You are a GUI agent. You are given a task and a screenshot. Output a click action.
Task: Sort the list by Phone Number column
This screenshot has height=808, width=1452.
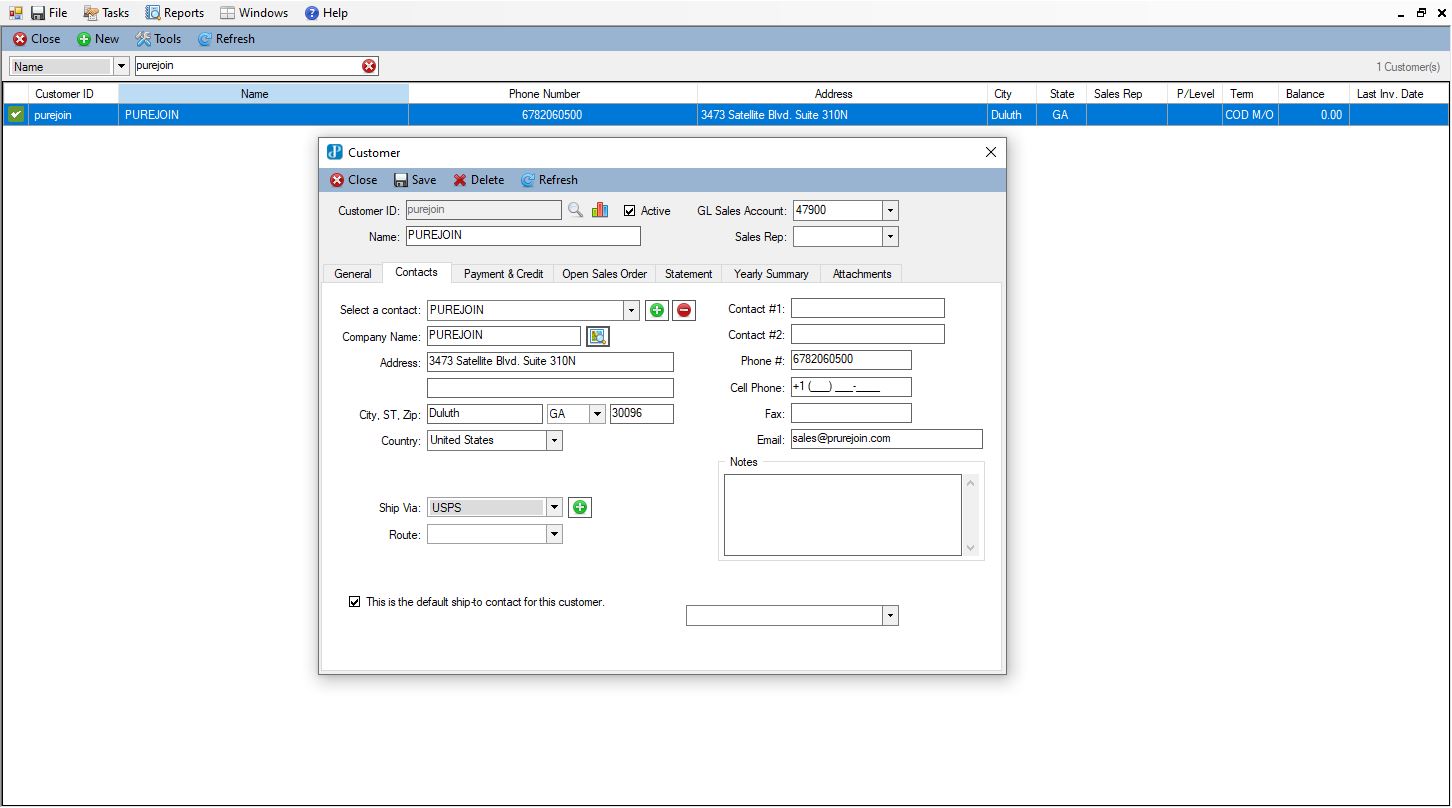(x=553, y=94)
